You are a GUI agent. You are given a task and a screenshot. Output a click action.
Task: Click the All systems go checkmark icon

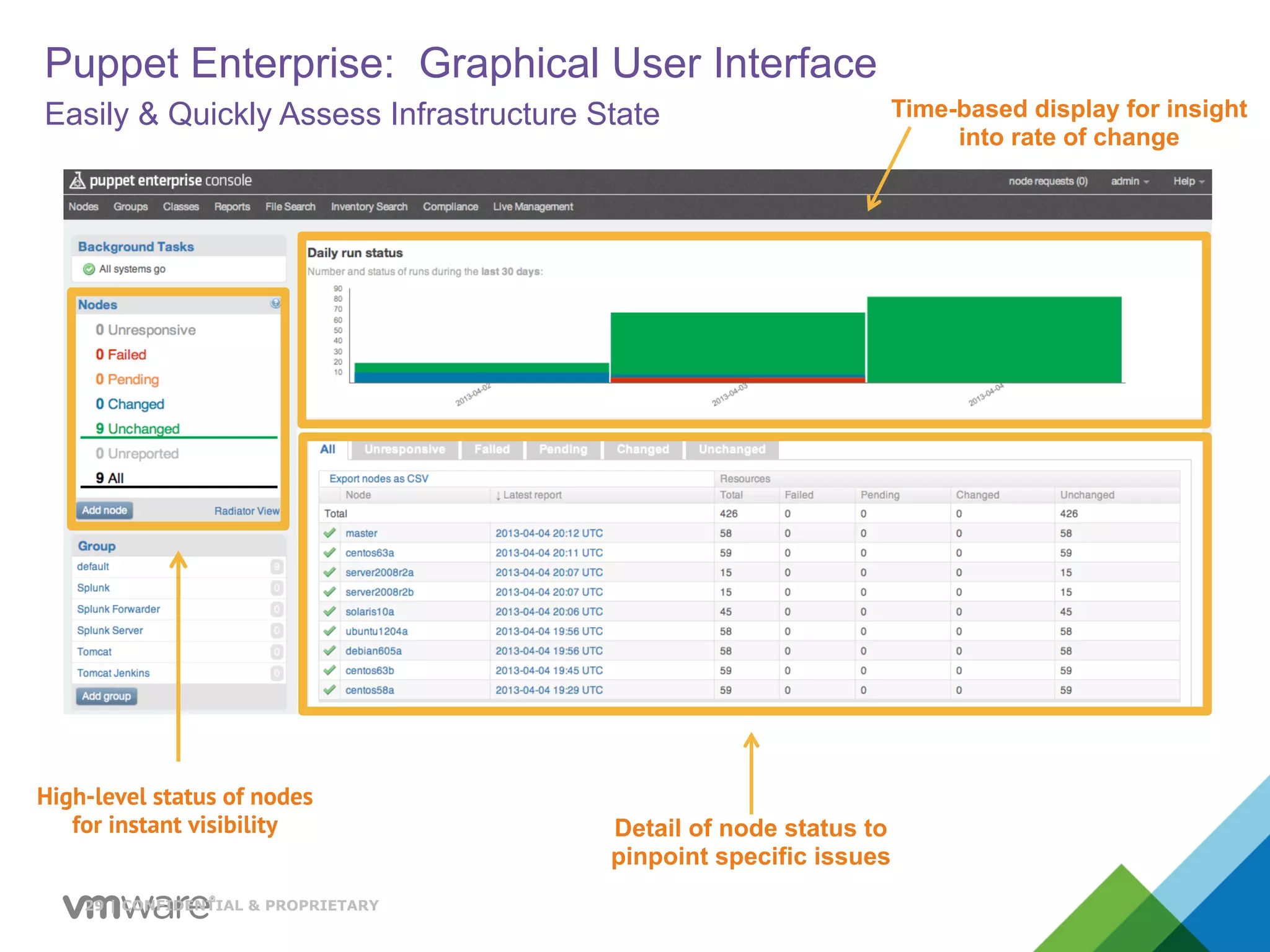click(89, 269)
